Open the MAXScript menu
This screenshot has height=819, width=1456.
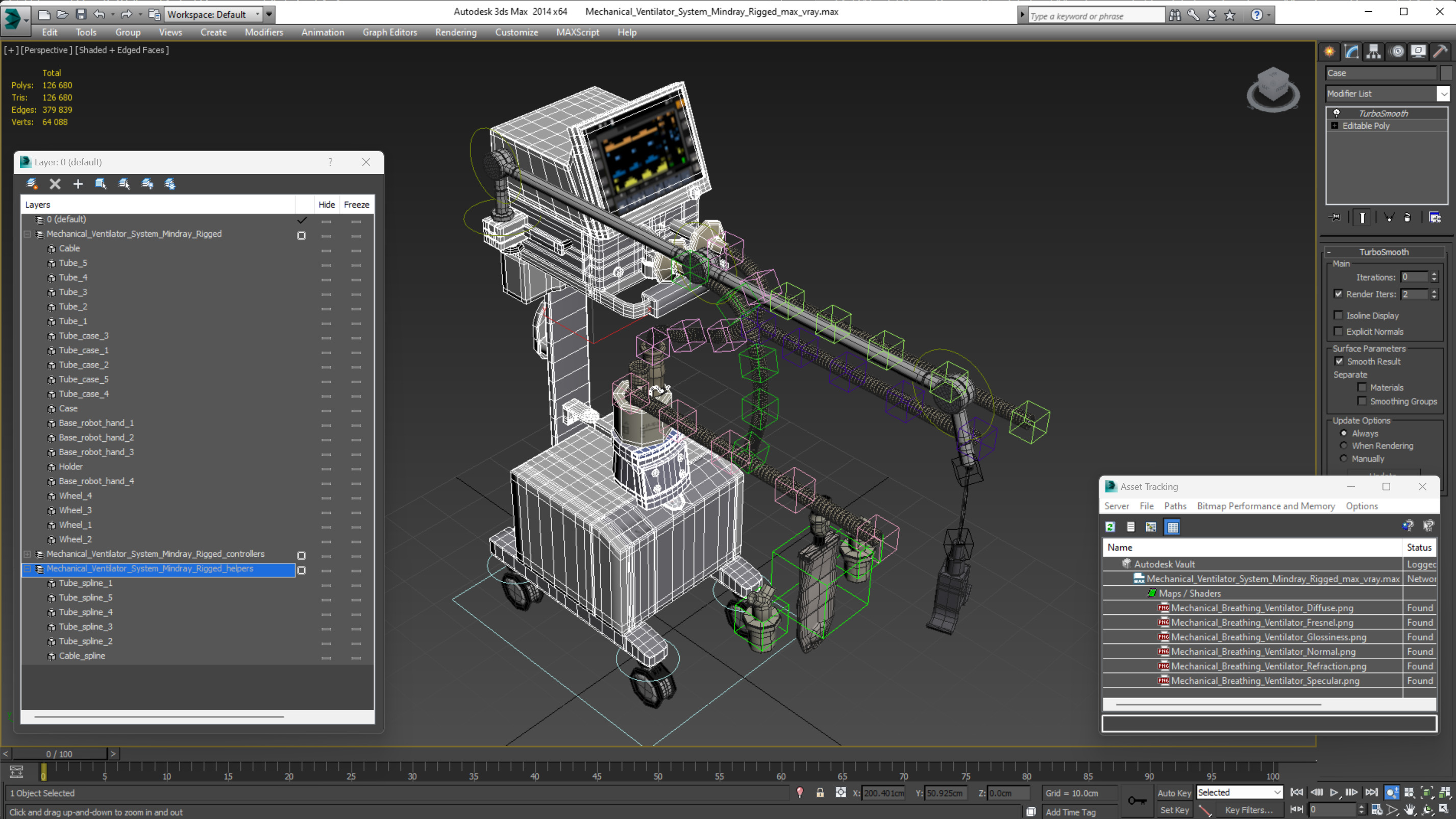click(x=578, y=32)
